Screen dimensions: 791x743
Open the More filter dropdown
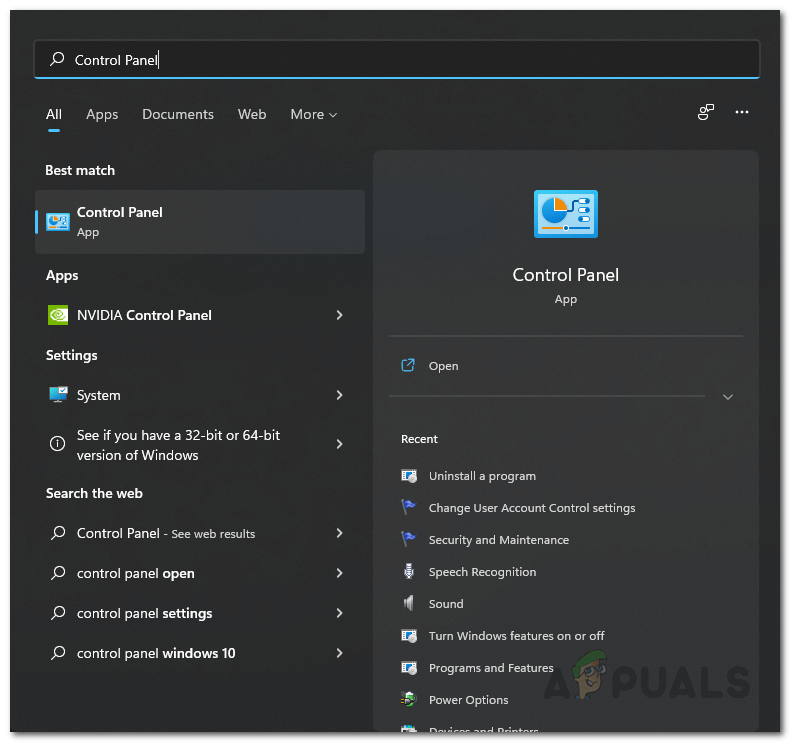pos(313,115)
